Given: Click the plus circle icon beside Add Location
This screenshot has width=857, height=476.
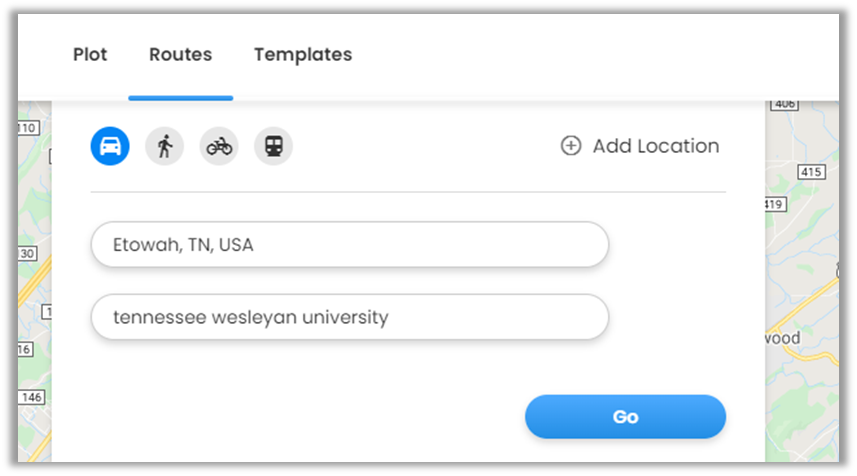Looking at the screenshot, I should click(570, 146).
